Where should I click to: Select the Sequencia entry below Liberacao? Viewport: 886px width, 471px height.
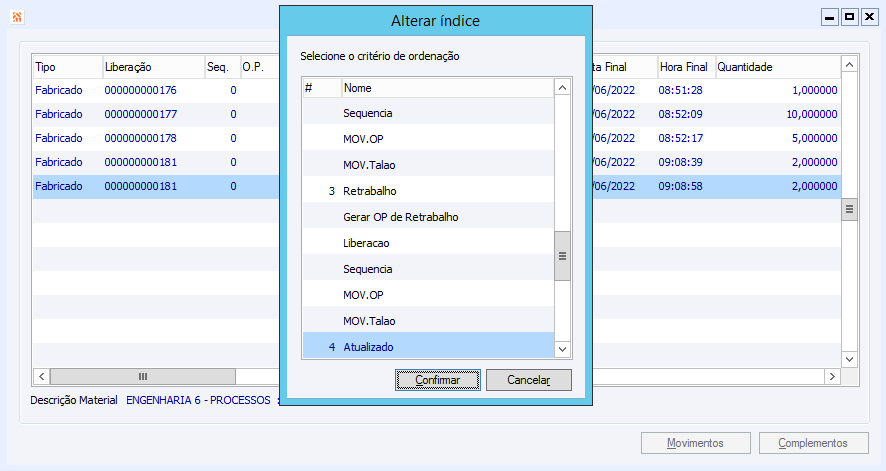(x=428, y=269)
